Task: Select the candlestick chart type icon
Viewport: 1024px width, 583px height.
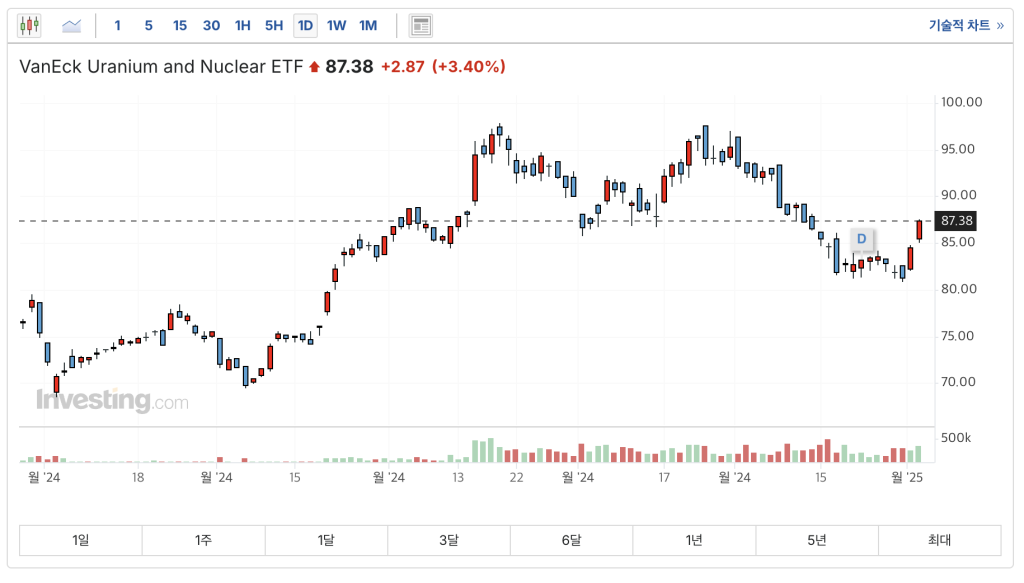Action: pos(30,25)
